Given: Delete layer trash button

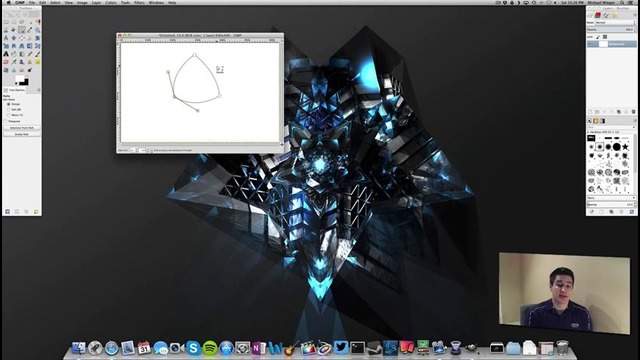Looking at the screenshot, I should (x=633, y=111).
